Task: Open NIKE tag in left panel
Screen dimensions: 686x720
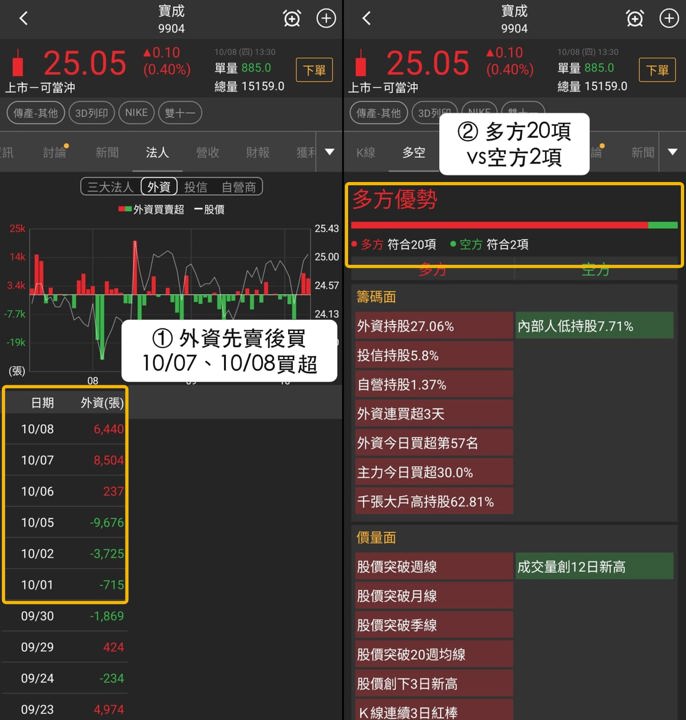Action: pyautogui.click(x=136, y=113)
